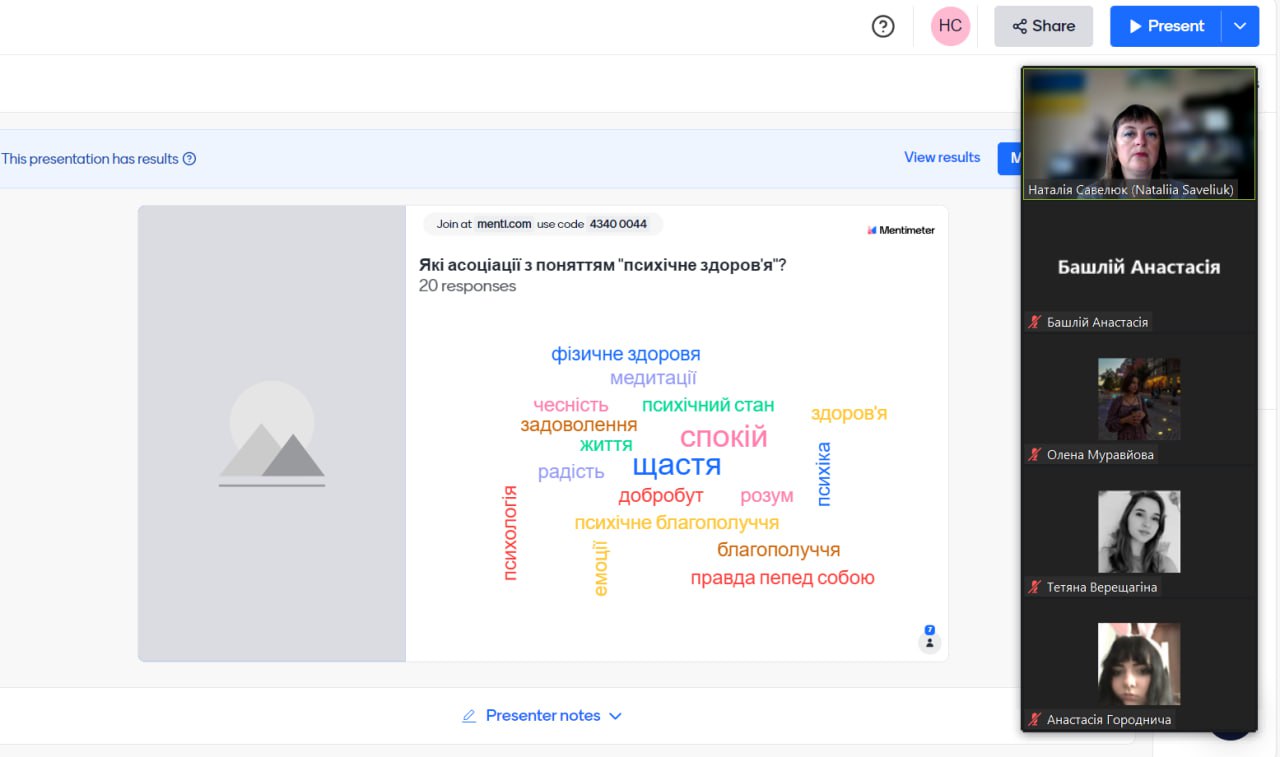Viewport: 1280px width, 757px height.
Task: Open dropdown arrow next to Present
Action: 1240,27
